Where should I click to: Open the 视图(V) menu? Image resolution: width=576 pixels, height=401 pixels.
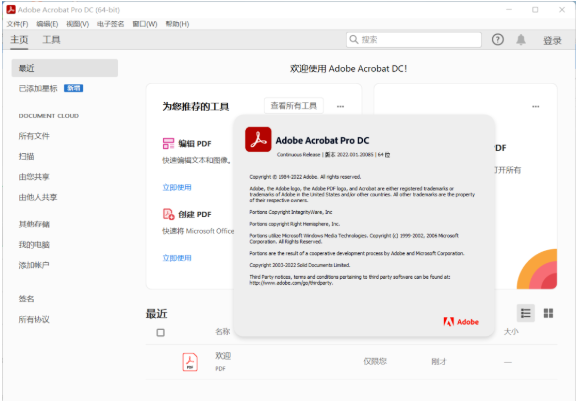tap(78, 24)
